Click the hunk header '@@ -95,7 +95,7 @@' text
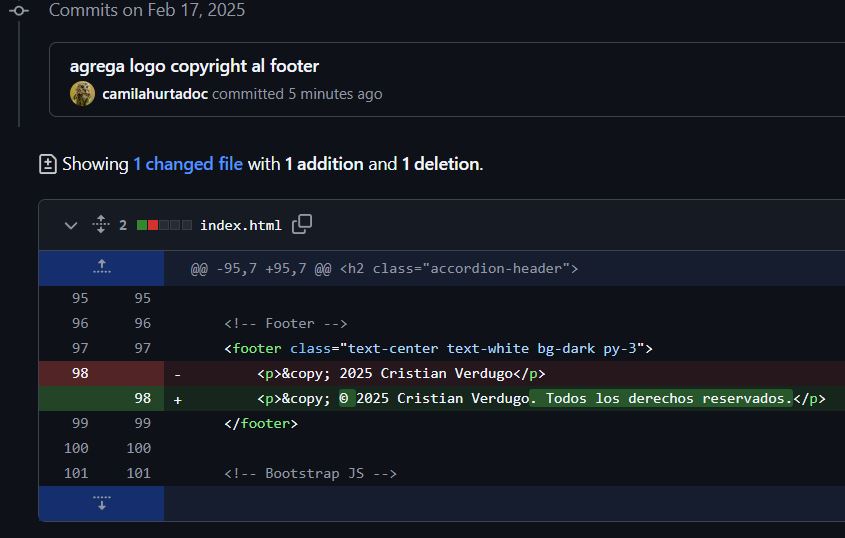845x538 pixels. (261, 268)
